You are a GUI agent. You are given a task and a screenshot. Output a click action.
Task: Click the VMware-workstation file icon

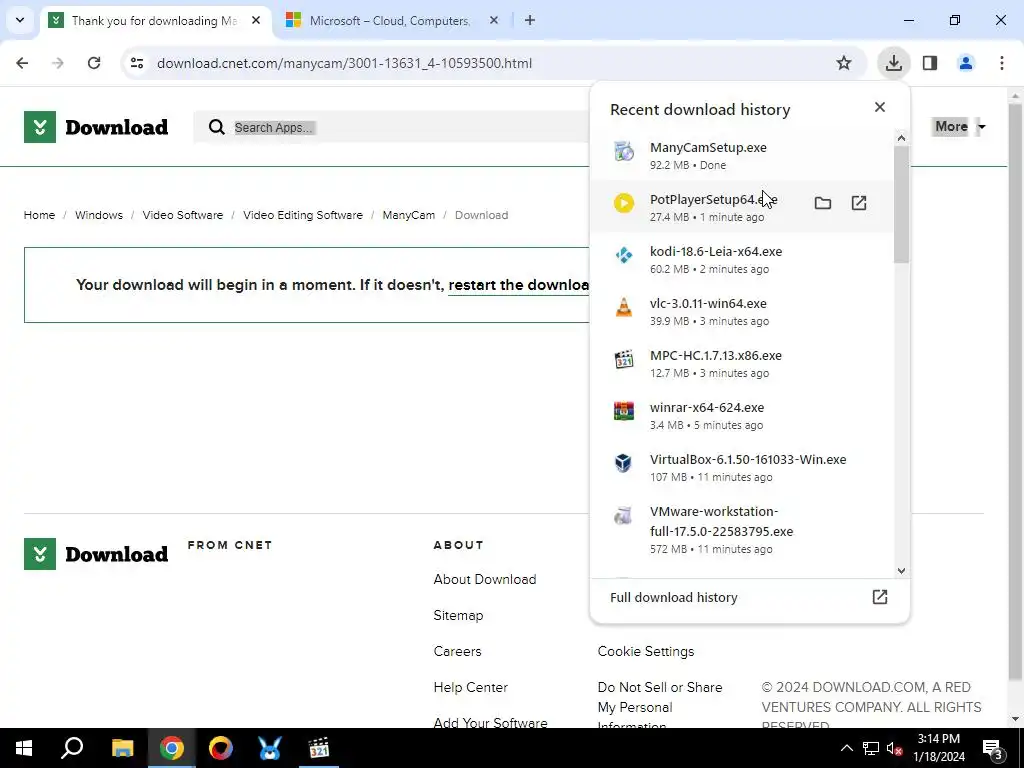624,515
